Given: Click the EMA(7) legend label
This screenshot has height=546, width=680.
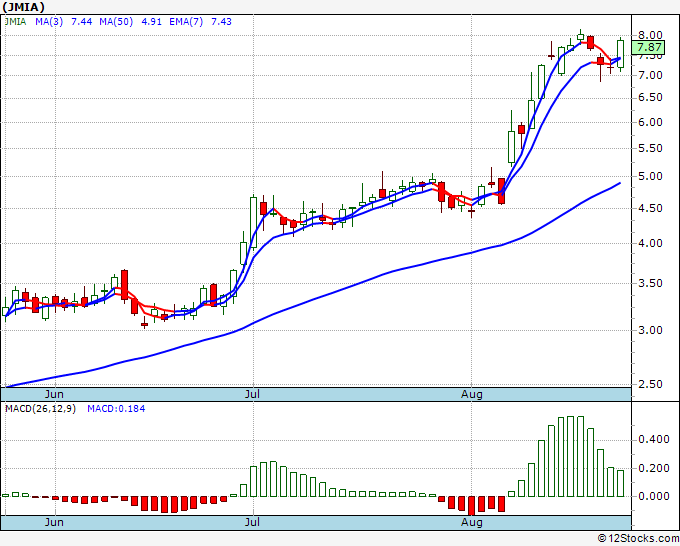Looking at the screenshot, I should (x=186, y=22).
